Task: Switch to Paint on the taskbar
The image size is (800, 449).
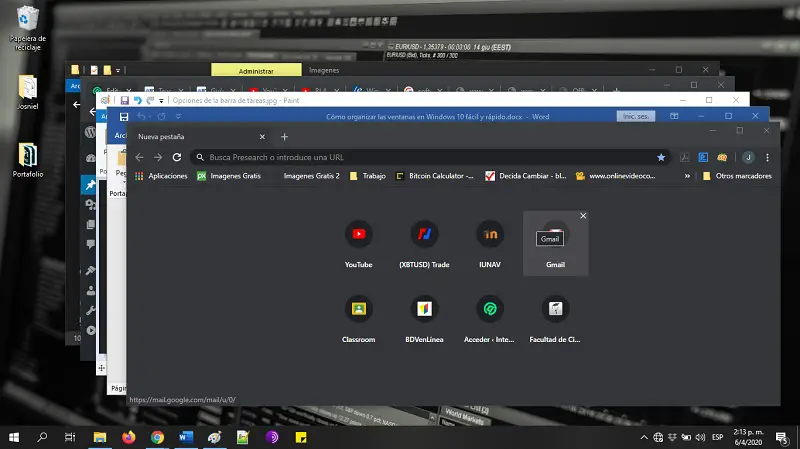Action: point(214,437)
